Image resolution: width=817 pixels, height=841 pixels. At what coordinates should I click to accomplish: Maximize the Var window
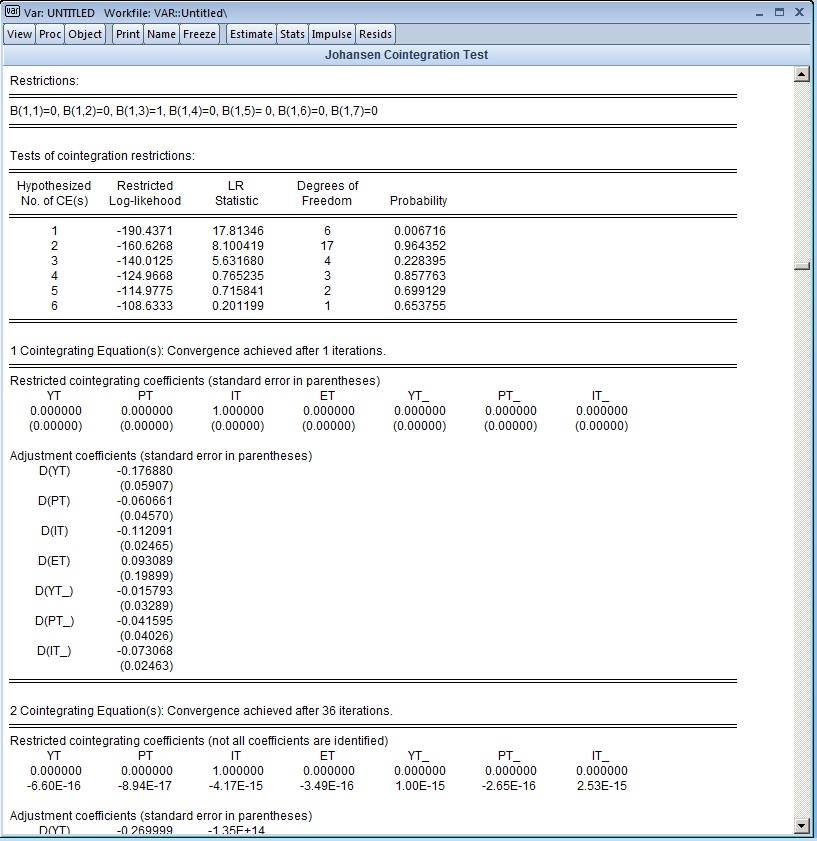pyautogui.click(x=779, y=12)
